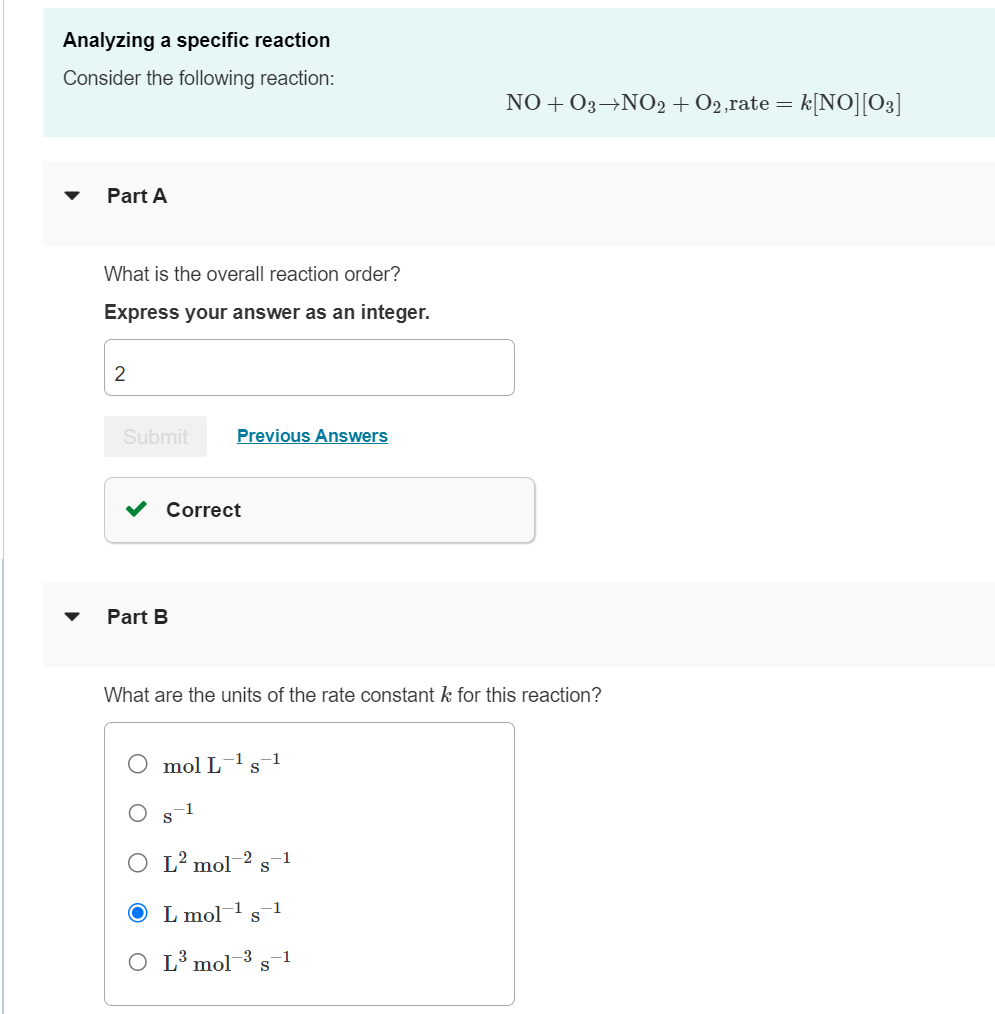995x1014 pixels.
Task: Choose the L³ mol⁻³ s⁻¹ option
Action: [x=139, y=963]
